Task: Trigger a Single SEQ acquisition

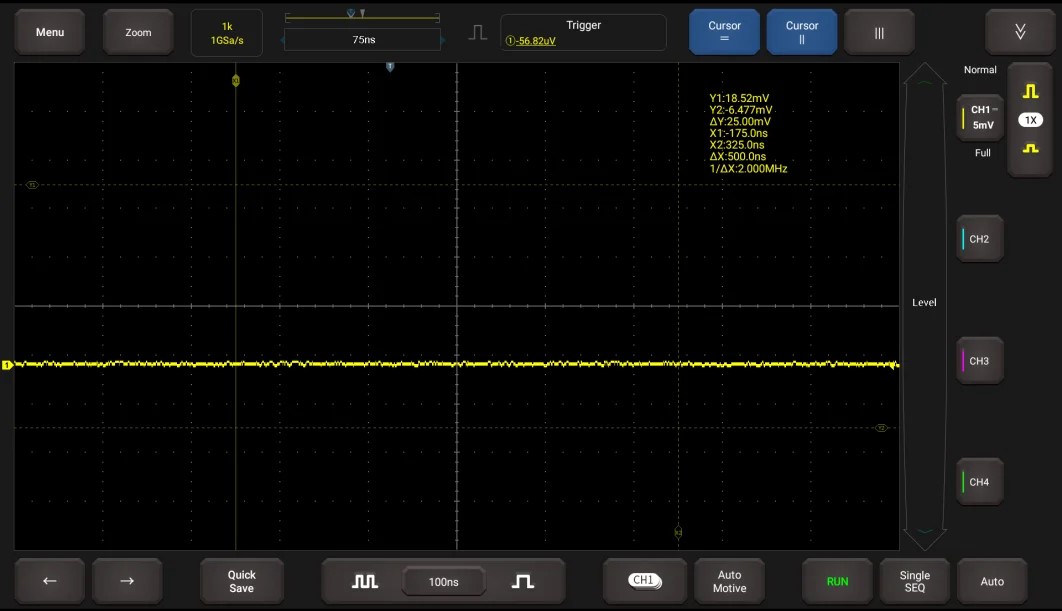Action: tap(914, 581)
